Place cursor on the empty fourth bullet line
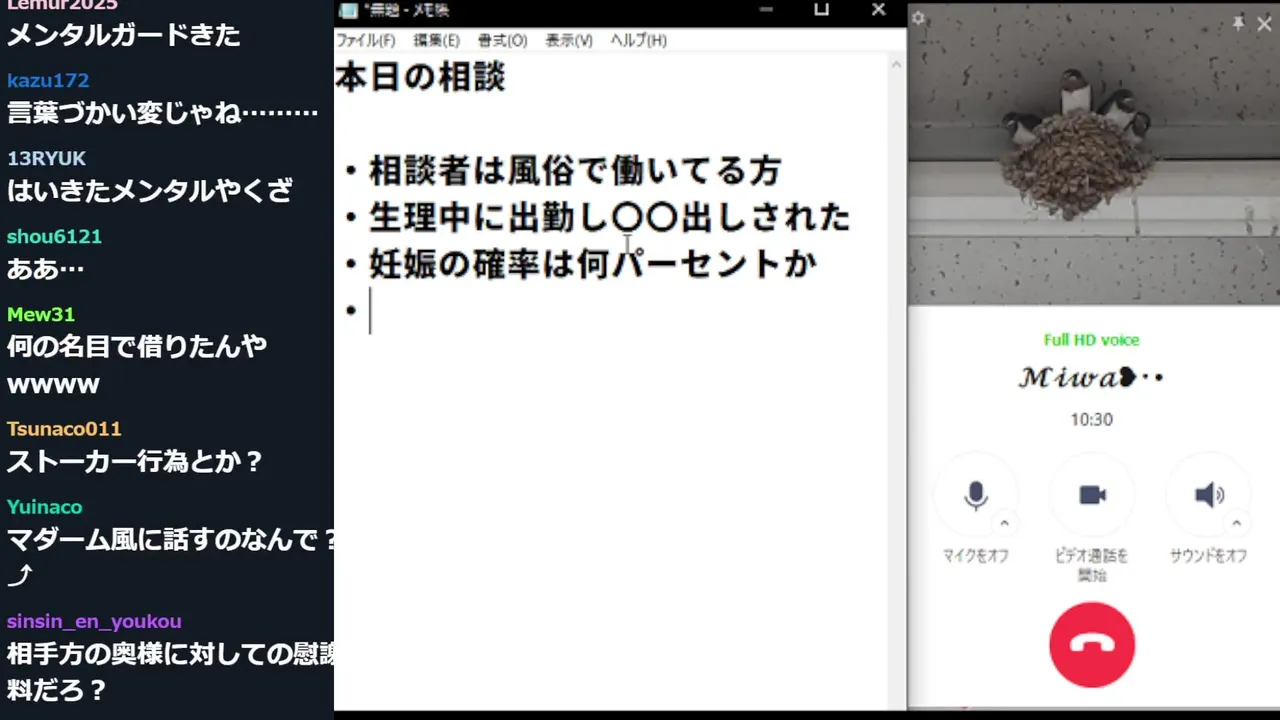Screen dimensions: 1280x720 point(371,311)
